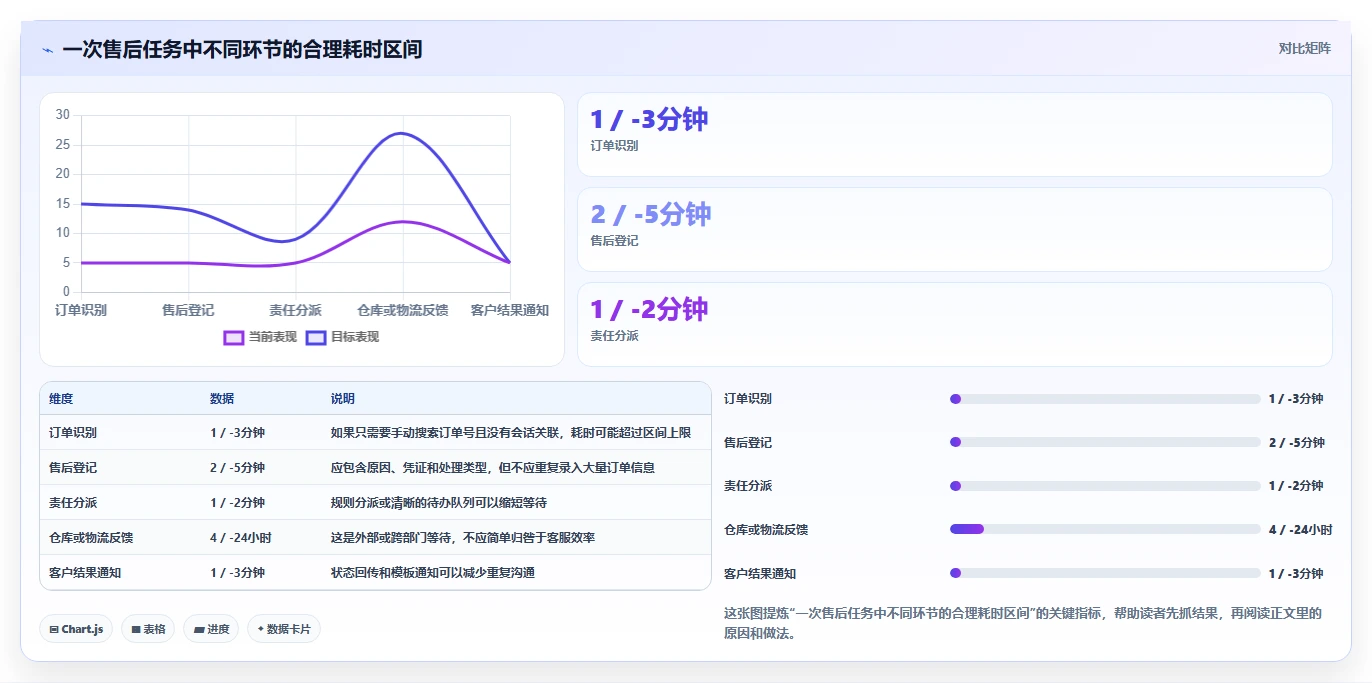Click the Chart.js tag chip
Viewport: 1372px width, 683px height.
click(76, 629)
